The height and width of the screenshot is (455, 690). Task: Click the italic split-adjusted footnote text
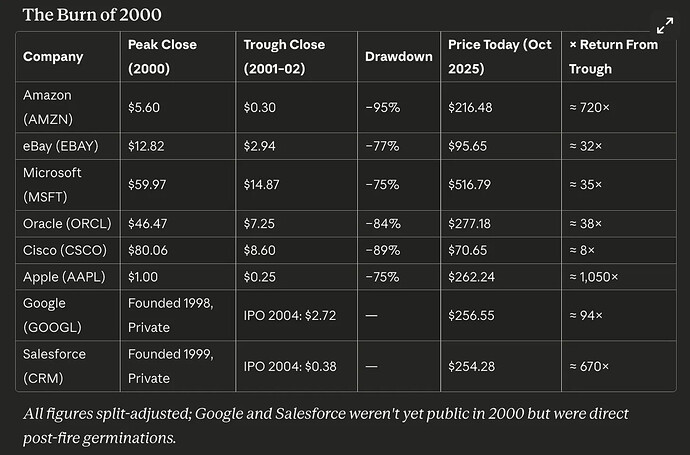[x=320, y=424]
